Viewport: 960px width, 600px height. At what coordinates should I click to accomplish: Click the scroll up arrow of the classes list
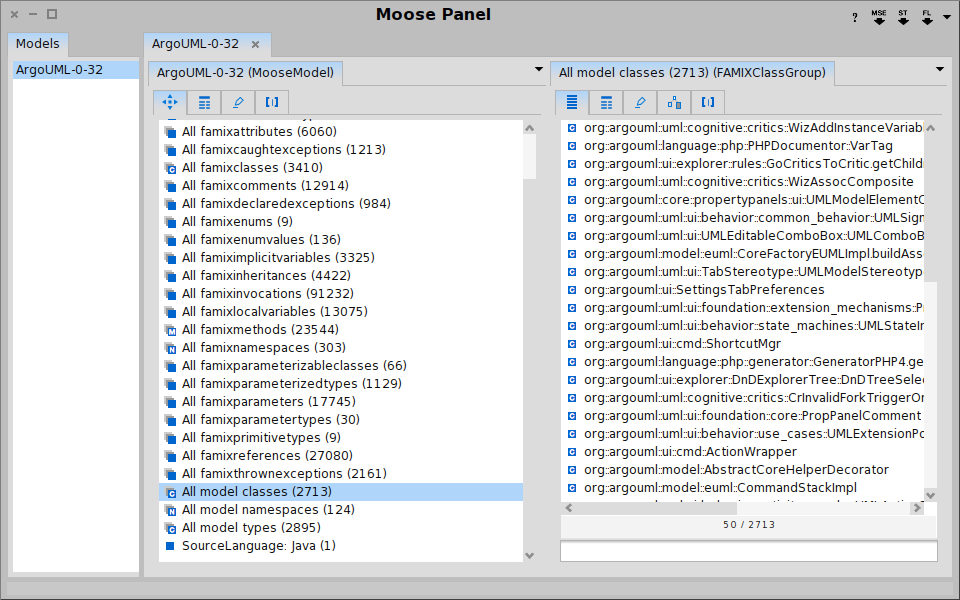pyautogui.click(x=931, y=128)
